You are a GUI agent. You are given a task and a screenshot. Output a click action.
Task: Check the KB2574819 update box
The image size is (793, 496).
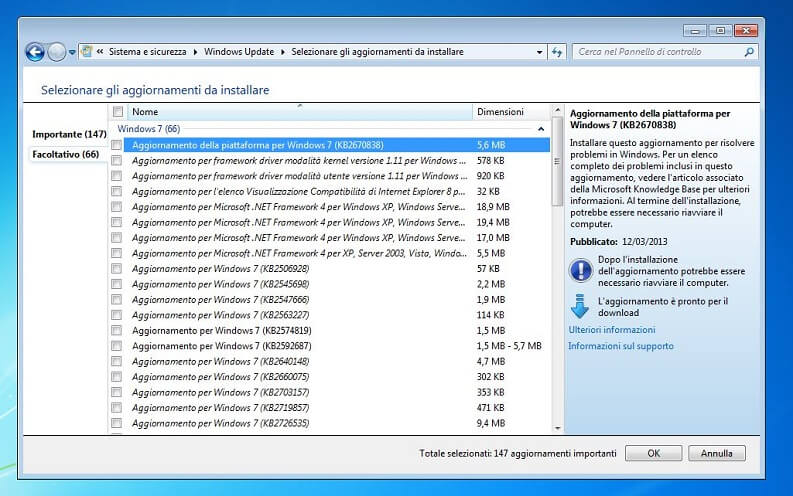[117, 331]
